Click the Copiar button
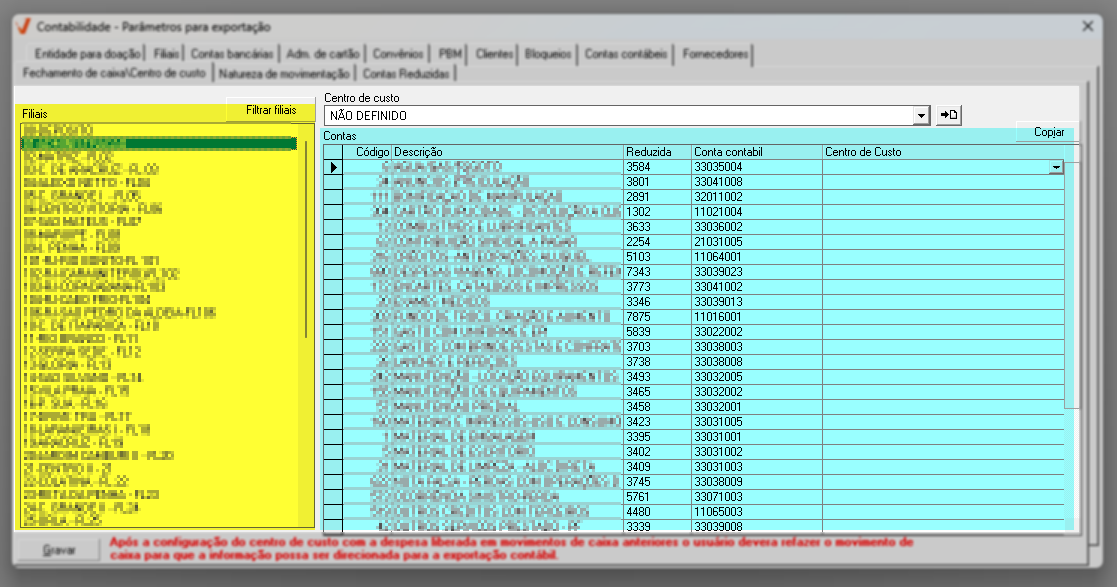The width and height of the screenshot is (1117, 587). [x=1048, y=132]
